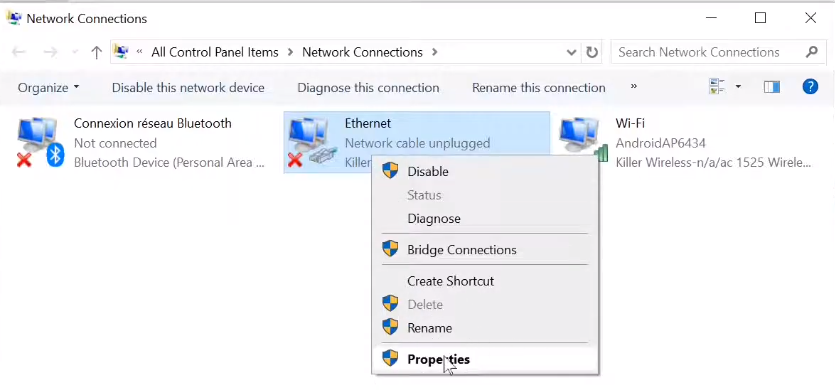This screenshot has width=835, height=390.
Task: Click the Connexion réseau Bluetooth label
Action: [x=152, y=124]
